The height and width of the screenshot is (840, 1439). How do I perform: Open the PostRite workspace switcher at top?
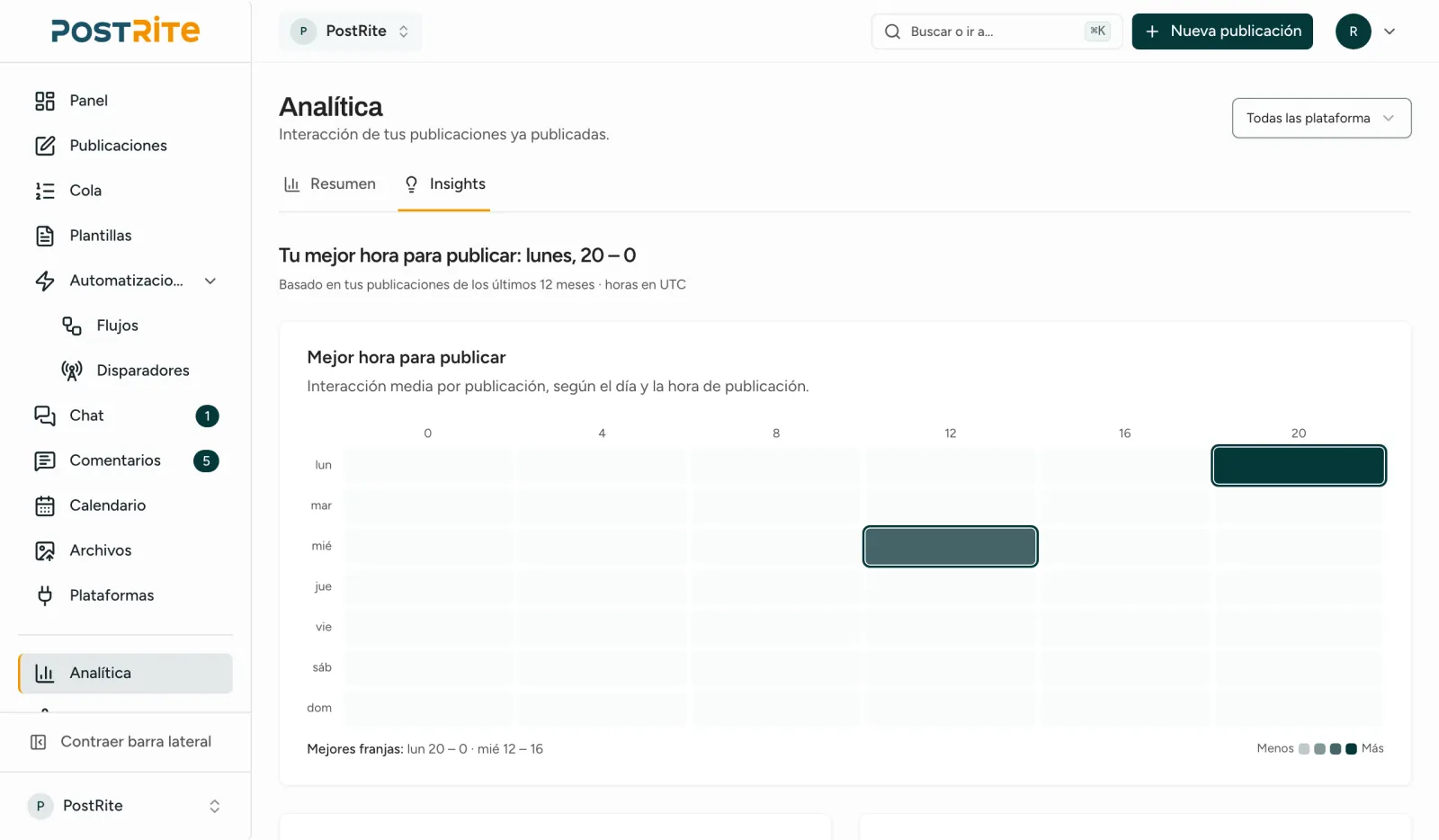(351, 31)
